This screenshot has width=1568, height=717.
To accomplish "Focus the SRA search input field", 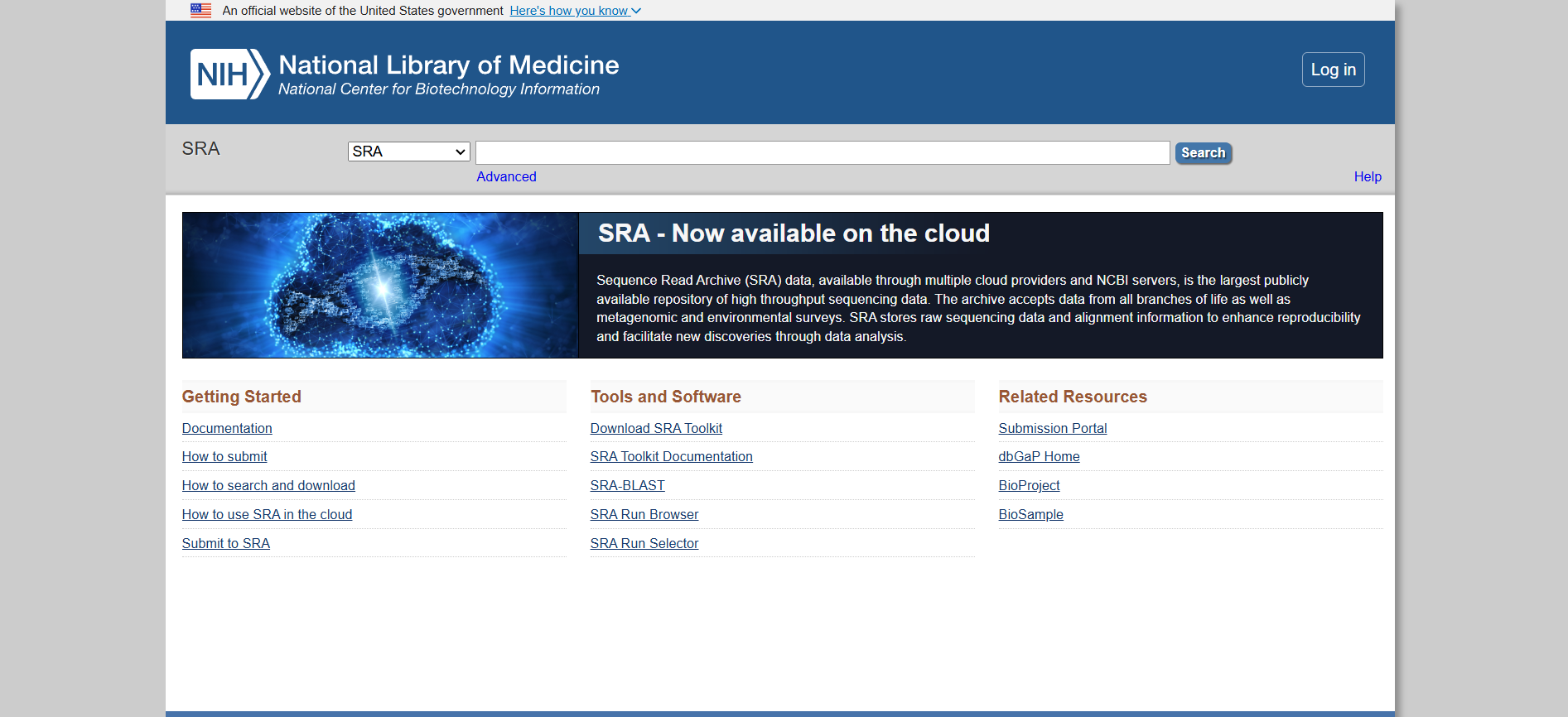I will 823,152.
